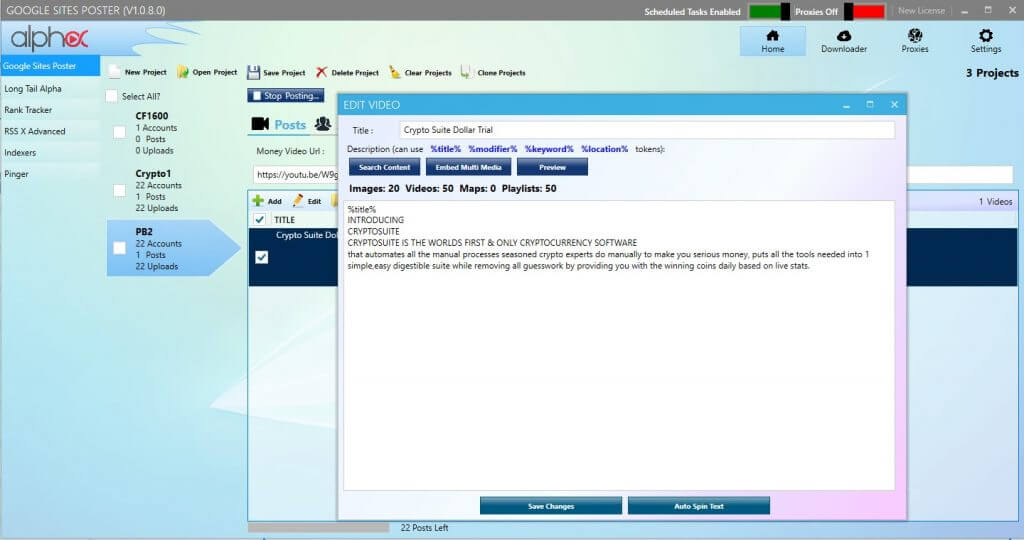Toggle the Select All checkbox

pyautogui.click(x=112, y=96)
